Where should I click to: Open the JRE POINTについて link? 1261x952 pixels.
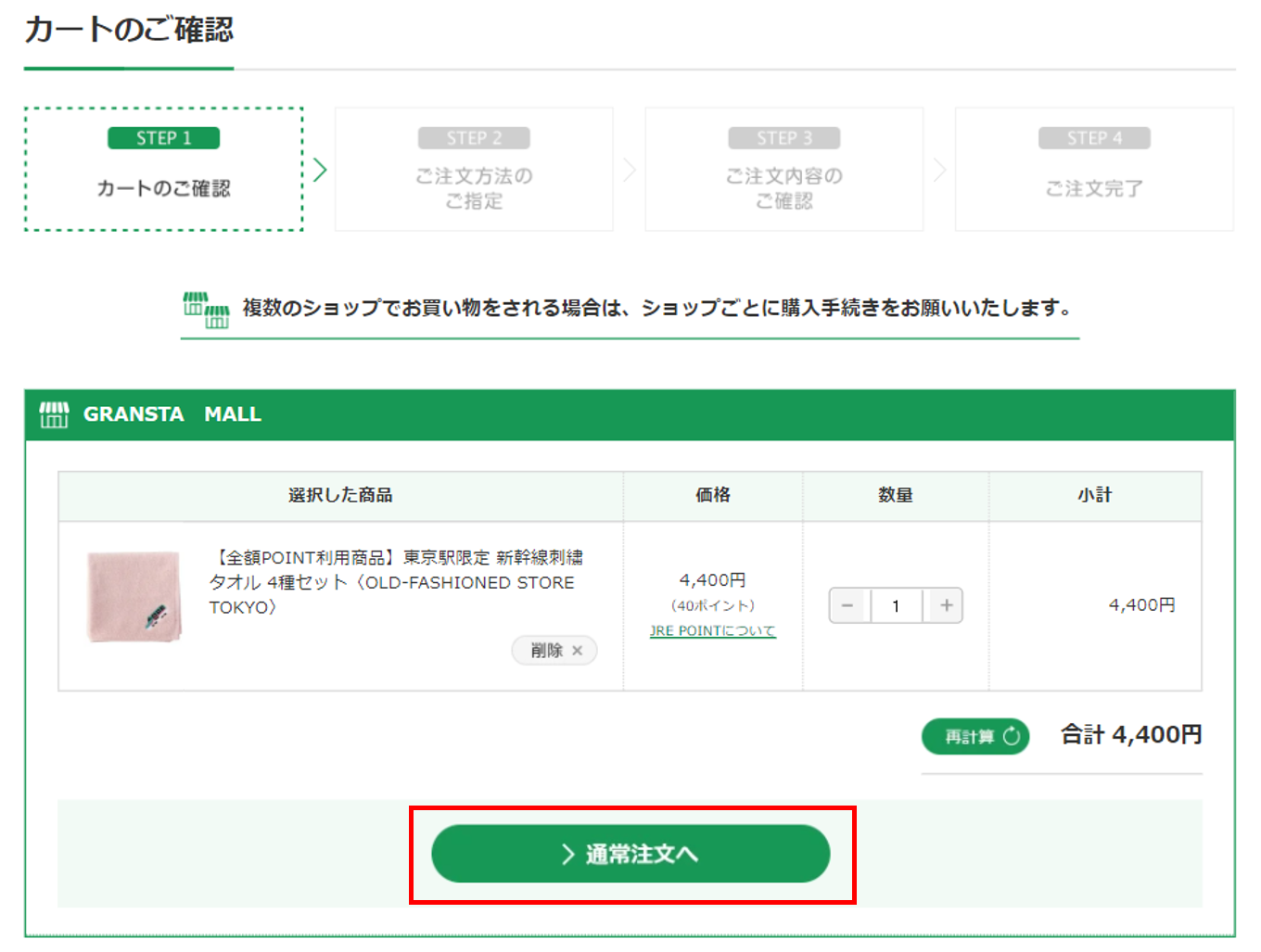[712, 630]
